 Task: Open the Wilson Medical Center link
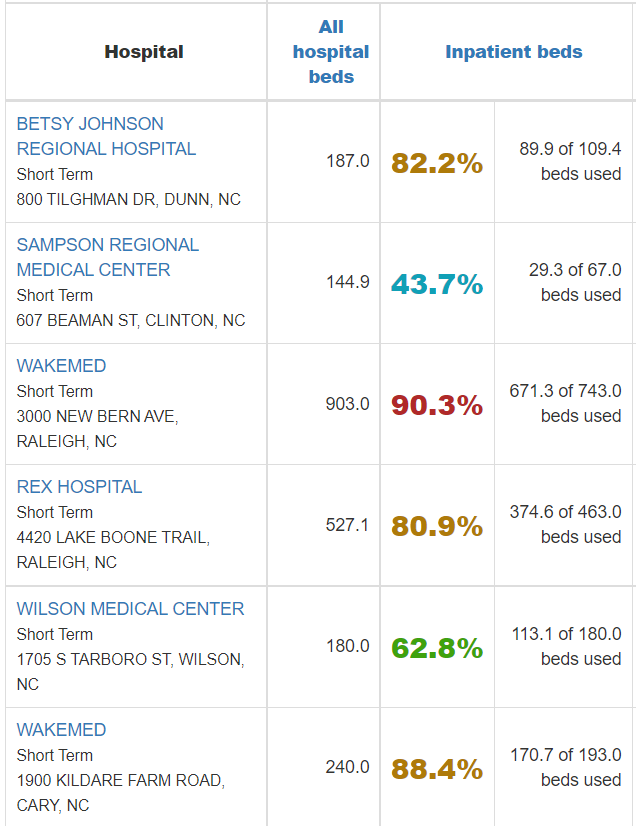(130, 609)
